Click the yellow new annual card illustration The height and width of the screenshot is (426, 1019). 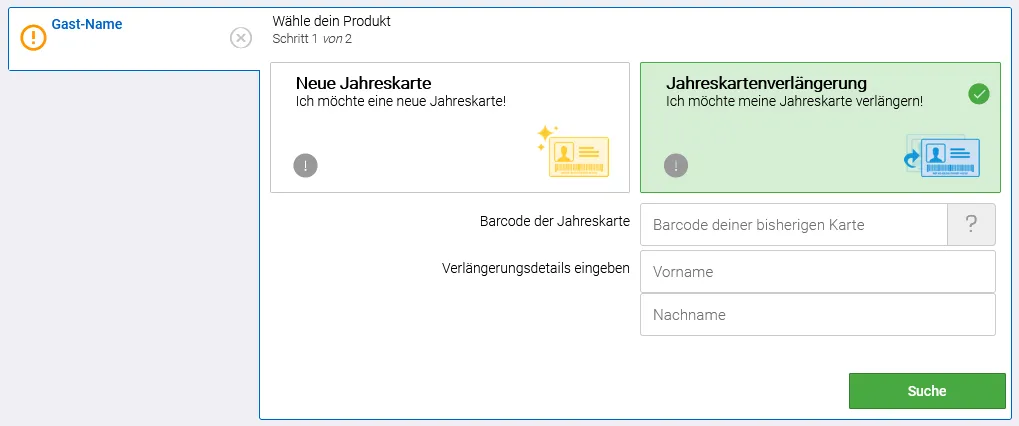point(574,152)
